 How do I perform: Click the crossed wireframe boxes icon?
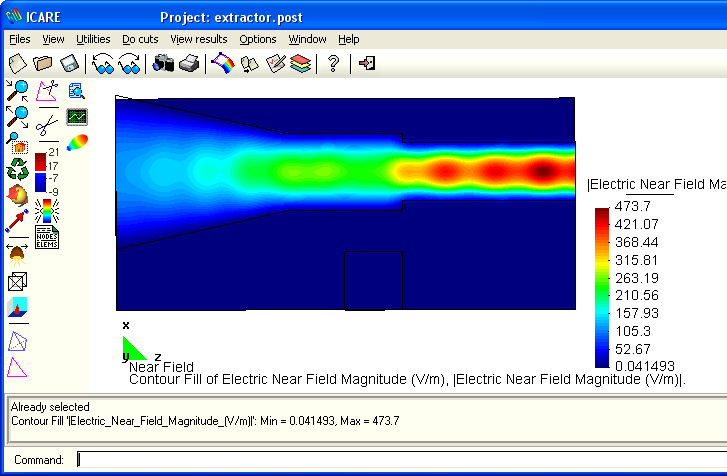(x=18, y=281)
